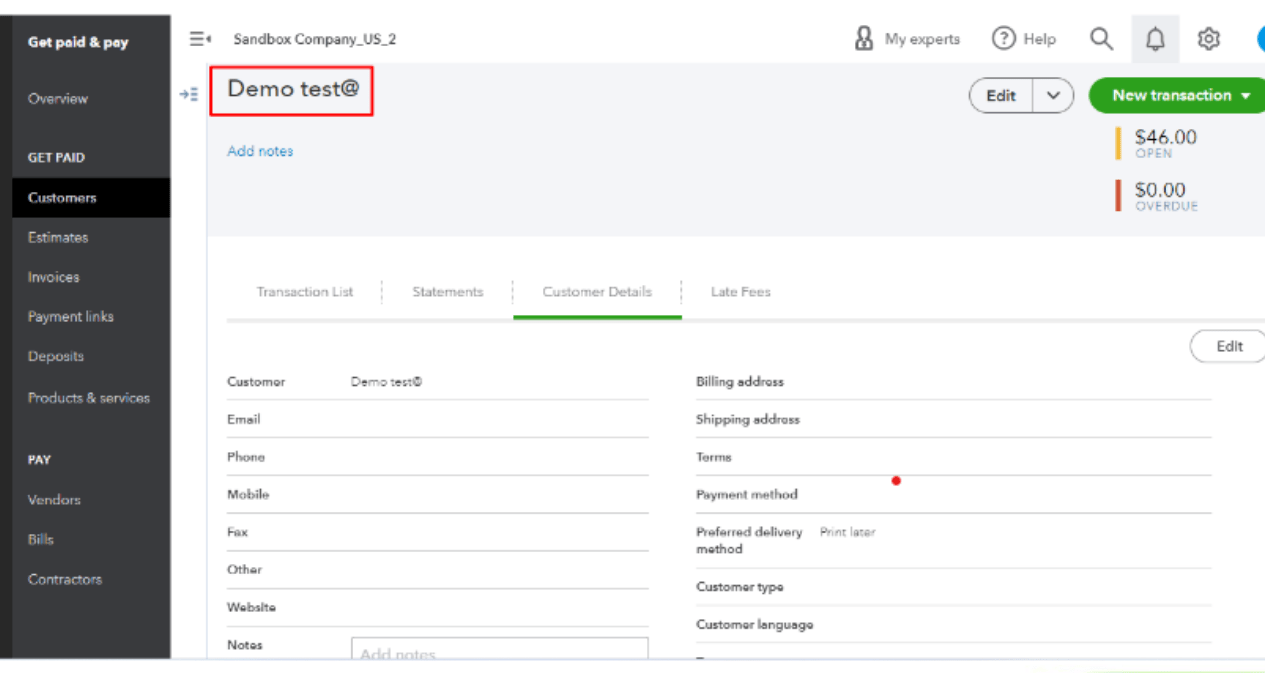The height and width of the screenshot is (673, 1265).
Task: Open the Late Fees tab
Action: [x=740, y=292]
